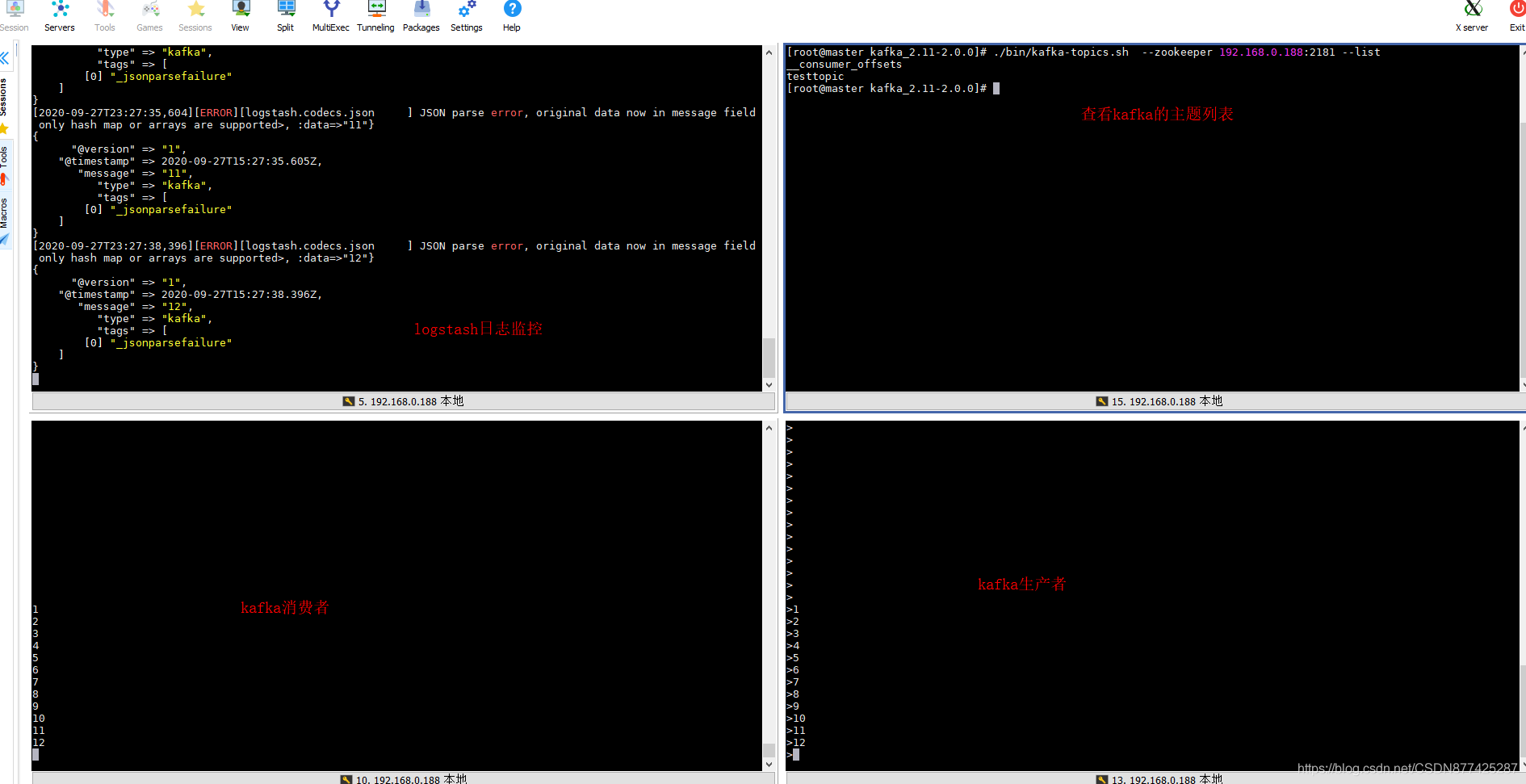Screen dimensions: 1526x784
Task: Click the IP 192.168.0.188 in the command
Action: [1261, 52]
